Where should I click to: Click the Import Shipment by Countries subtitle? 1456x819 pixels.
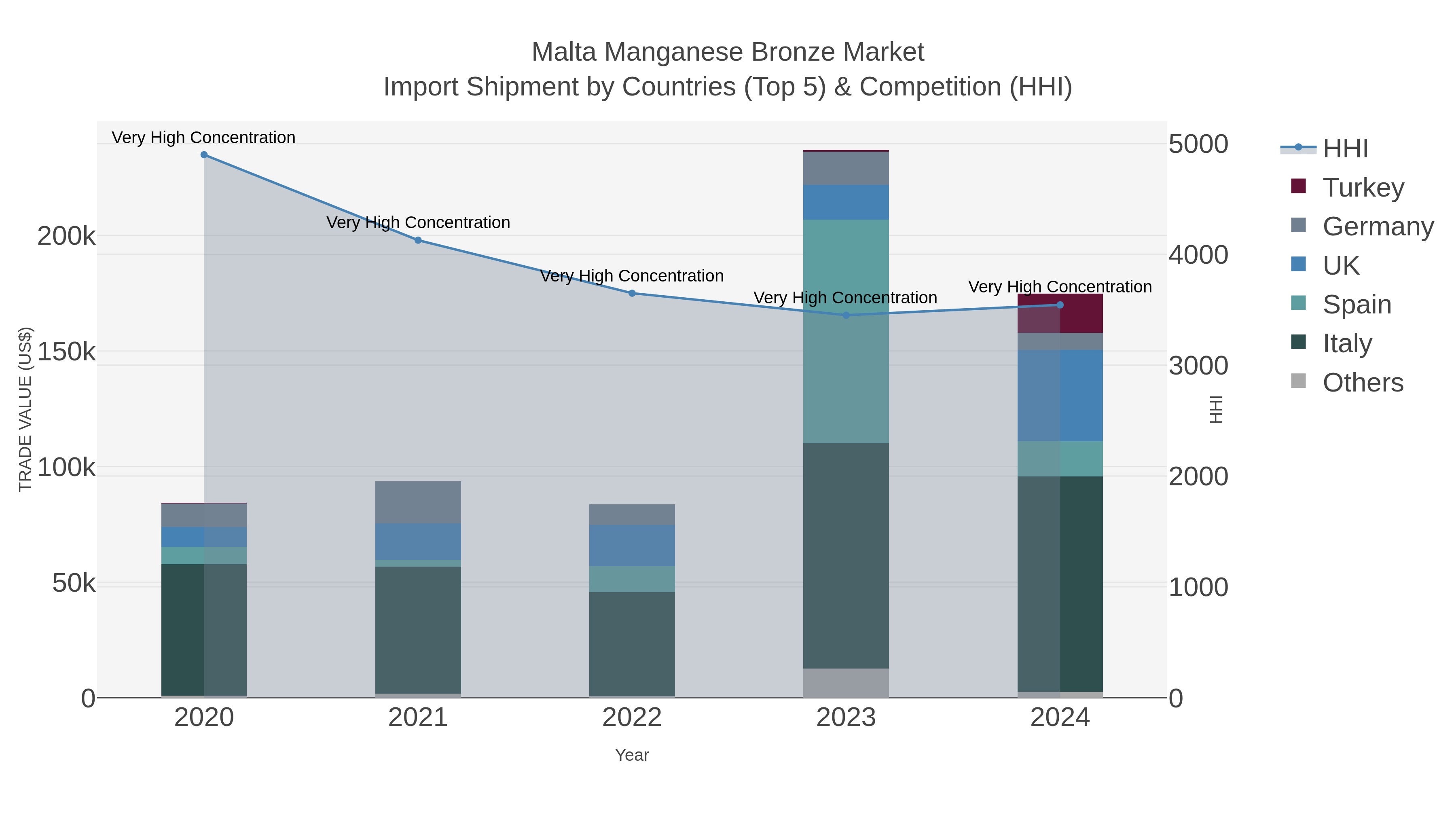(728, 87)
